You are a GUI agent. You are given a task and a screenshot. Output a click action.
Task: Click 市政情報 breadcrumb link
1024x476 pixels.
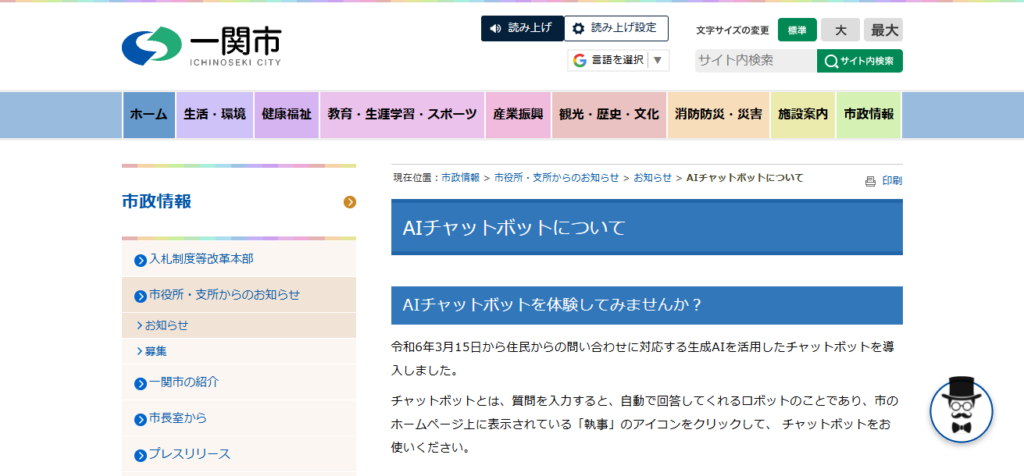[x=460, y=177]
